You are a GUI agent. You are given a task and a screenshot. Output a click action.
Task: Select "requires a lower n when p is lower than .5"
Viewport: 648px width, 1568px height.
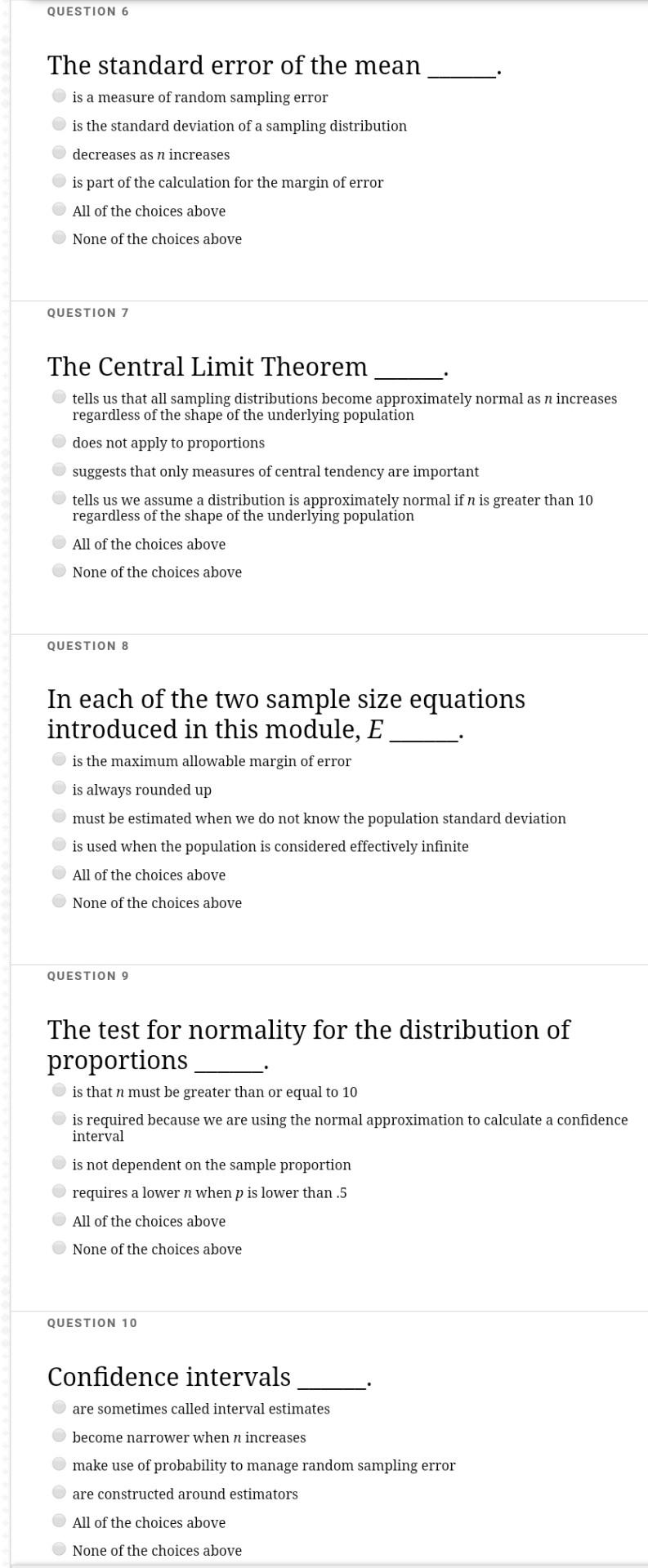point(59,1191)
